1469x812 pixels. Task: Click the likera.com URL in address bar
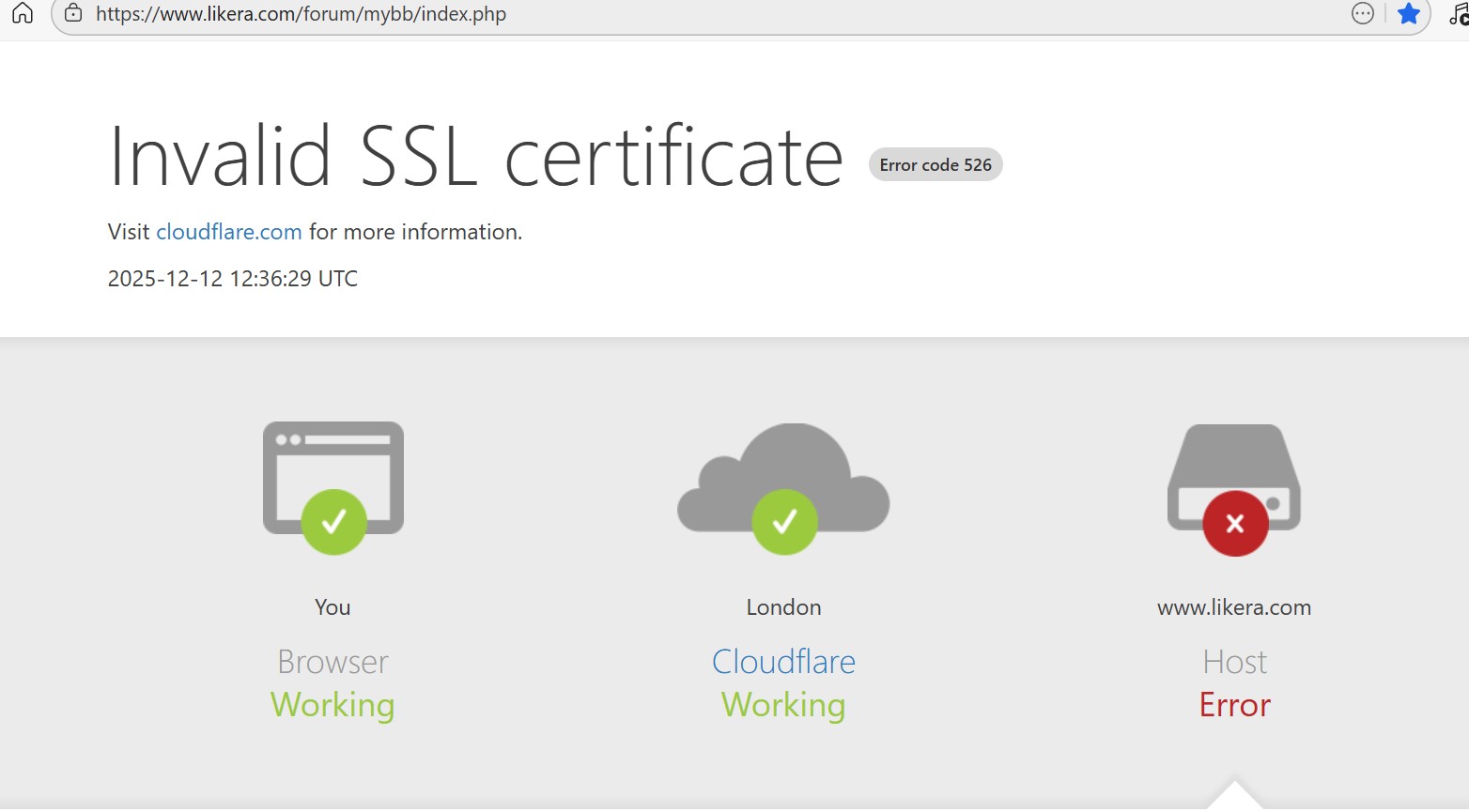click(301, 14)
